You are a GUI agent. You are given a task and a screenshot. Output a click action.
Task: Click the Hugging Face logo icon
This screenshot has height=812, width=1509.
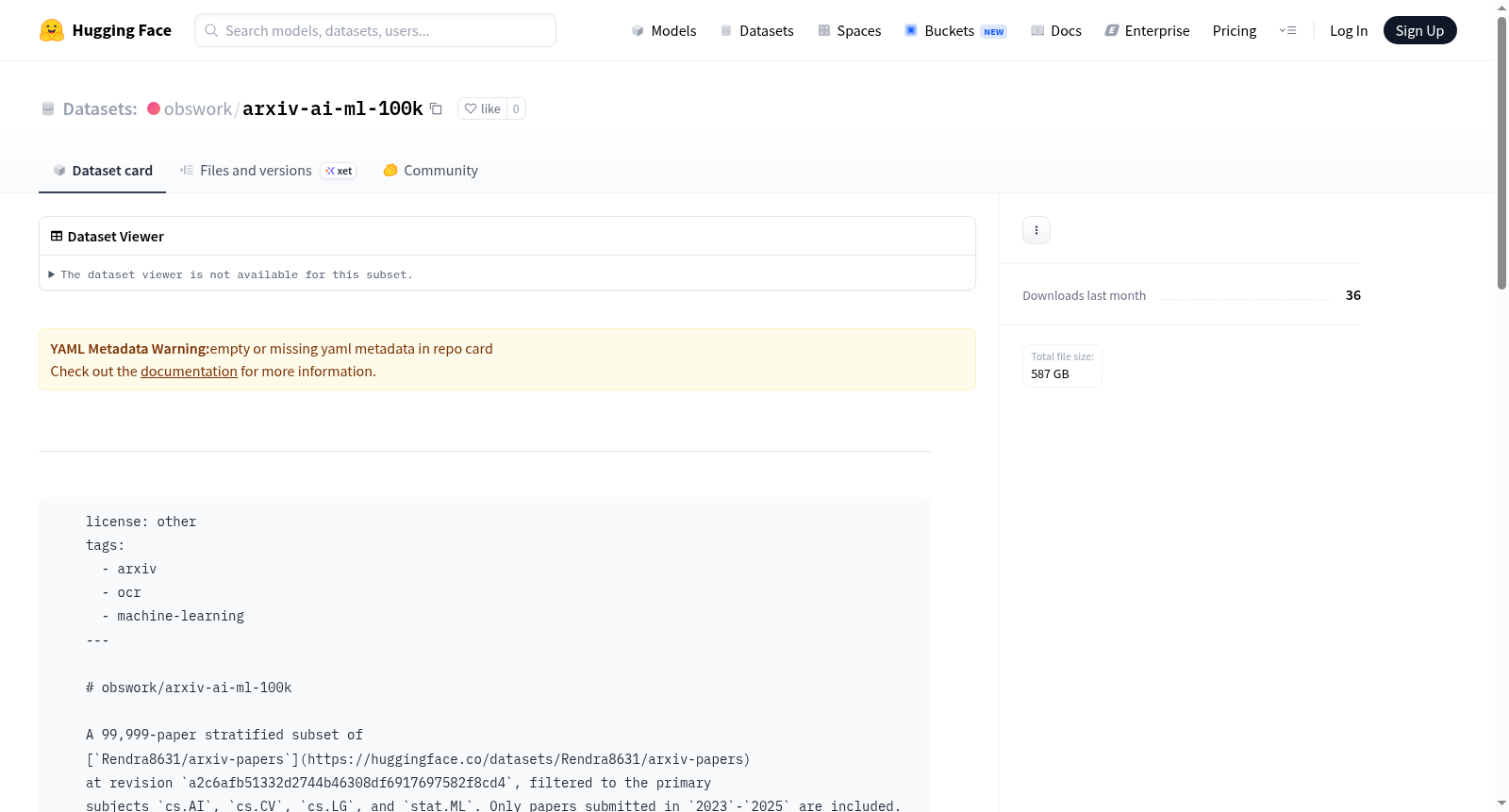click(52, 30)
